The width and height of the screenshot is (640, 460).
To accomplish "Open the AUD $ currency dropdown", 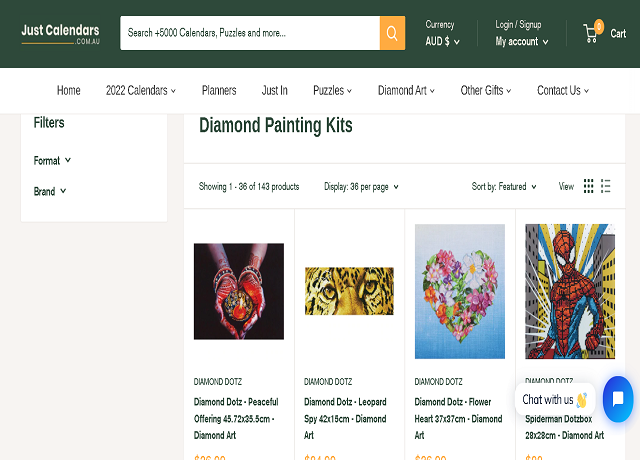I will [x=442, y=42].
